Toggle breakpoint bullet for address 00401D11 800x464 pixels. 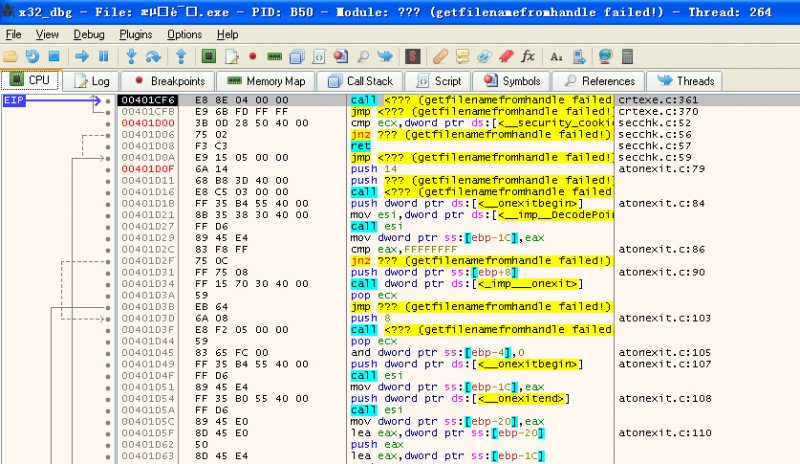108,181
